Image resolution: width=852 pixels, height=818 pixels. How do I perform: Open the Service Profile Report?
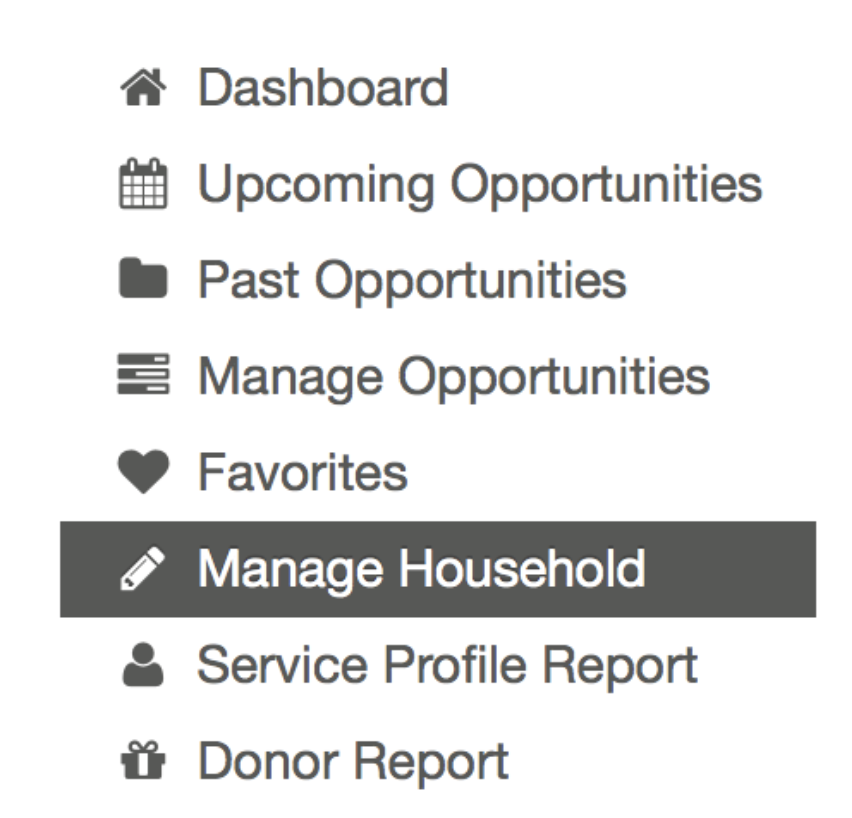click(x=446, y=666)
